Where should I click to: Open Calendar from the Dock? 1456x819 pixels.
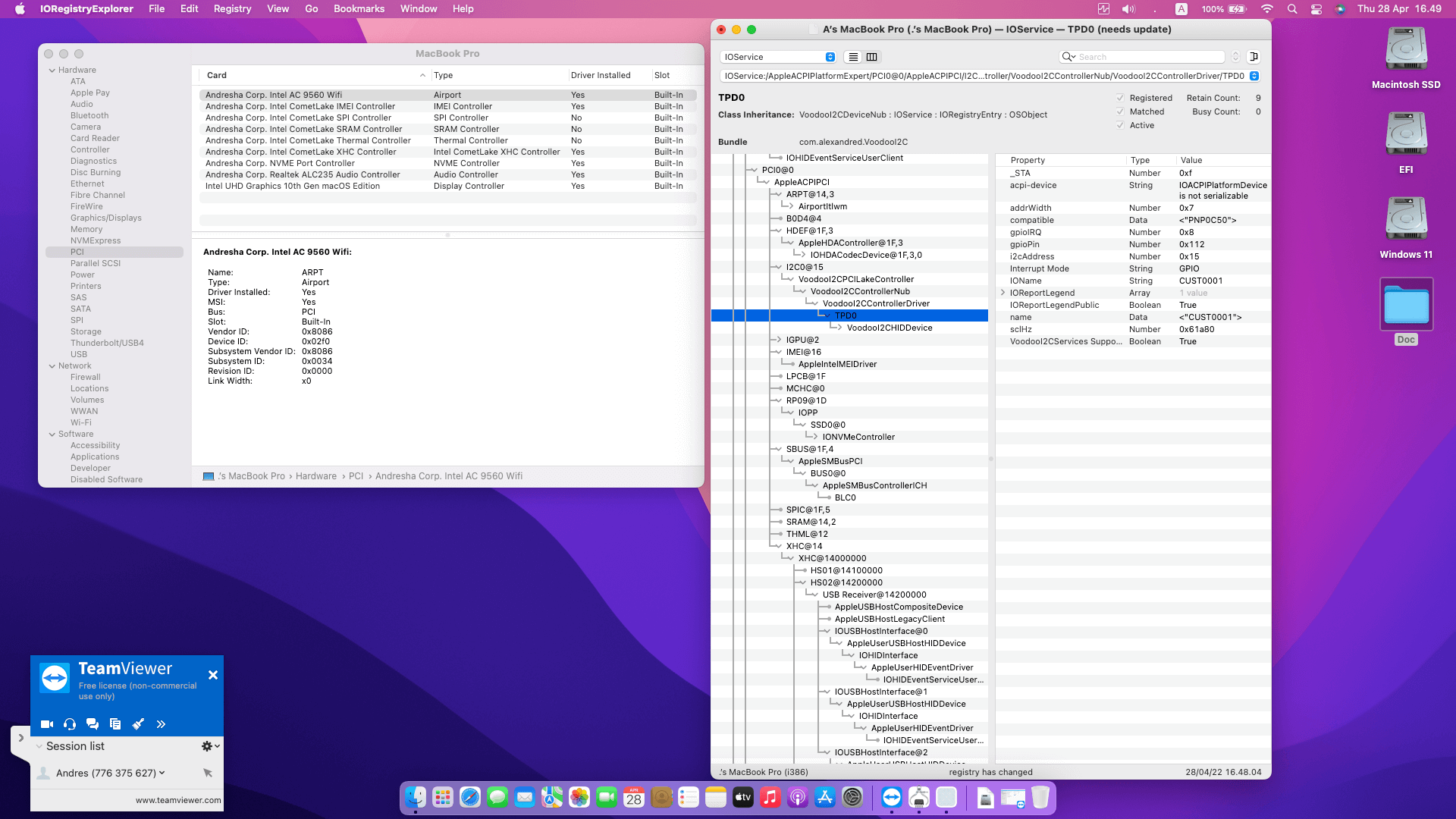click(634, 797)
